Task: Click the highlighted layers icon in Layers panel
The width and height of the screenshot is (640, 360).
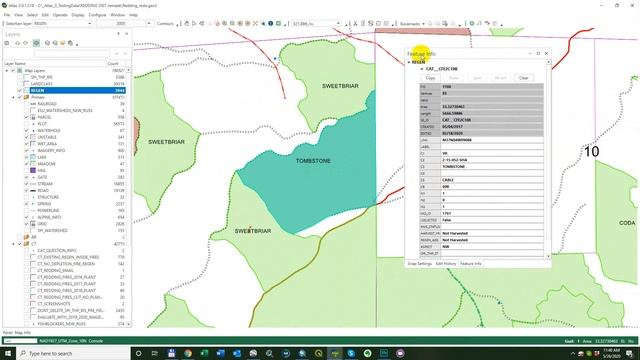Action: tap(36, 43)
